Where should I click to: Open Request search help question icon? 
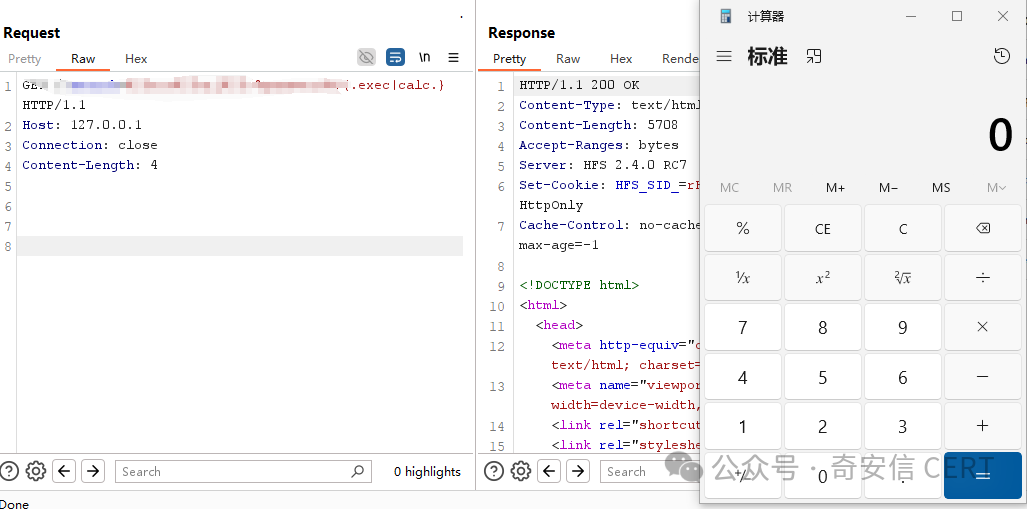click(9, 471)
